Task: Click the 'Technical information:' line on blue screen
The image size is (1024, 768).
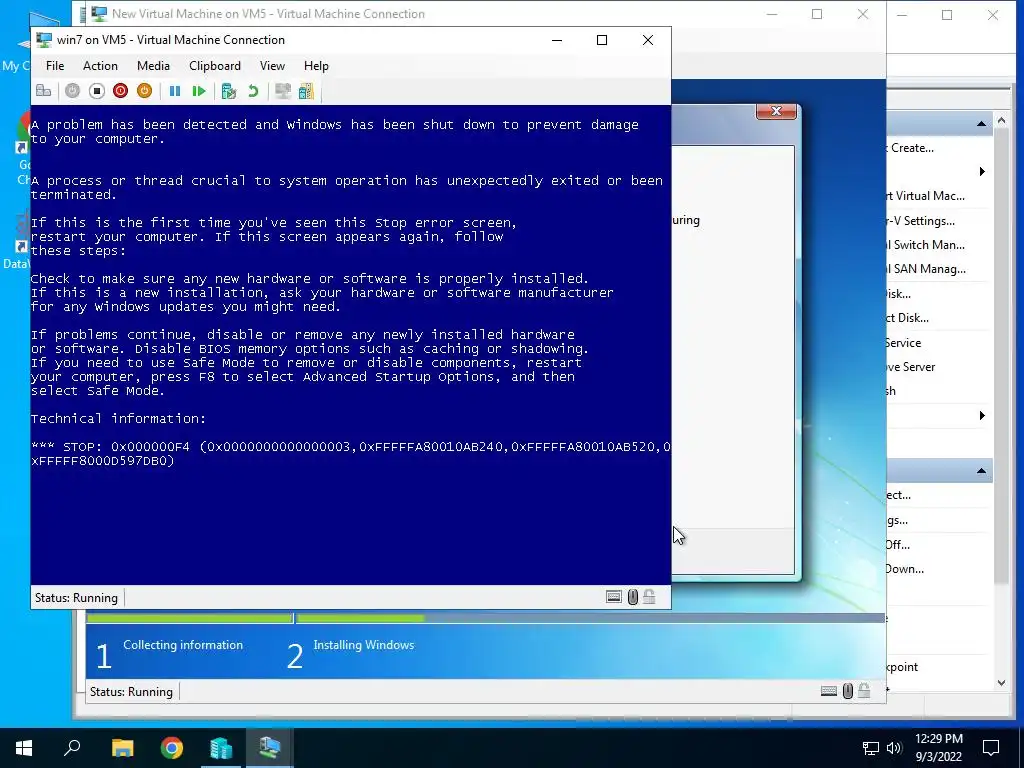Action: pos(118,419)
